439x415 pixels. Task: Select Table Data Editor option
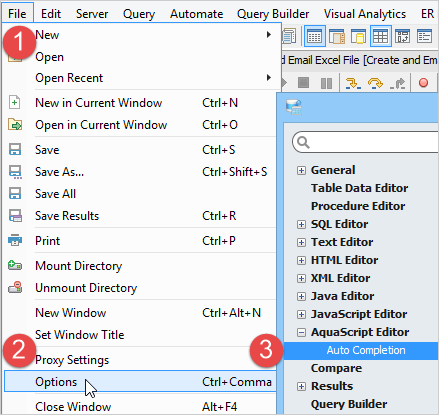(x=359, y=188)
